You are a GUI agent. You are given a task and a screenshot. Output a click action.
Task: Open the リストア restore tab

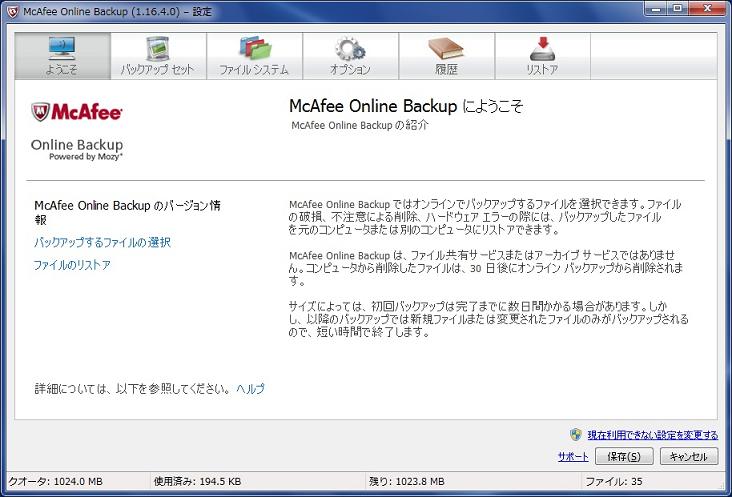point(542,56)
